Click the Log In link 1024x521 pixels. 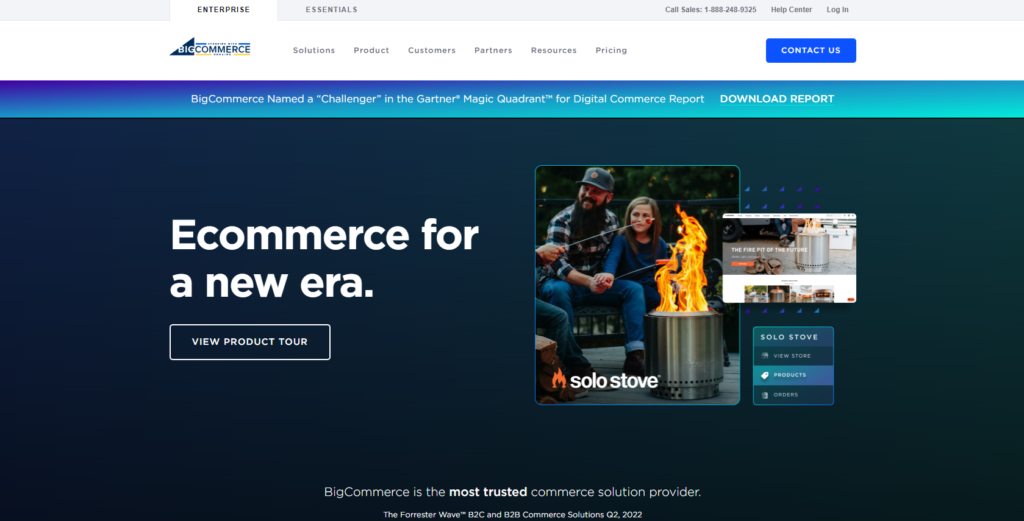(x=837, y=10)
